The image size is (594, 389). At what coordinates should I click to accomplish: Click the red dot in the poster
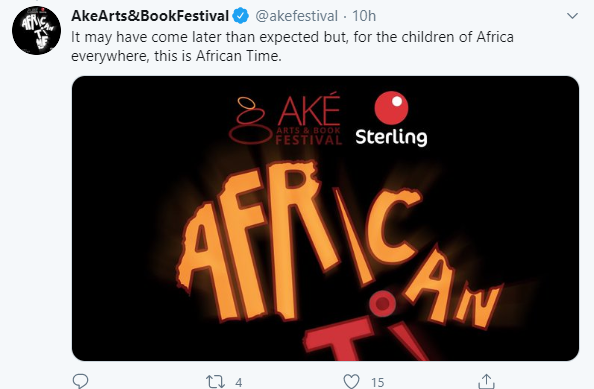[x=383, y=303]
